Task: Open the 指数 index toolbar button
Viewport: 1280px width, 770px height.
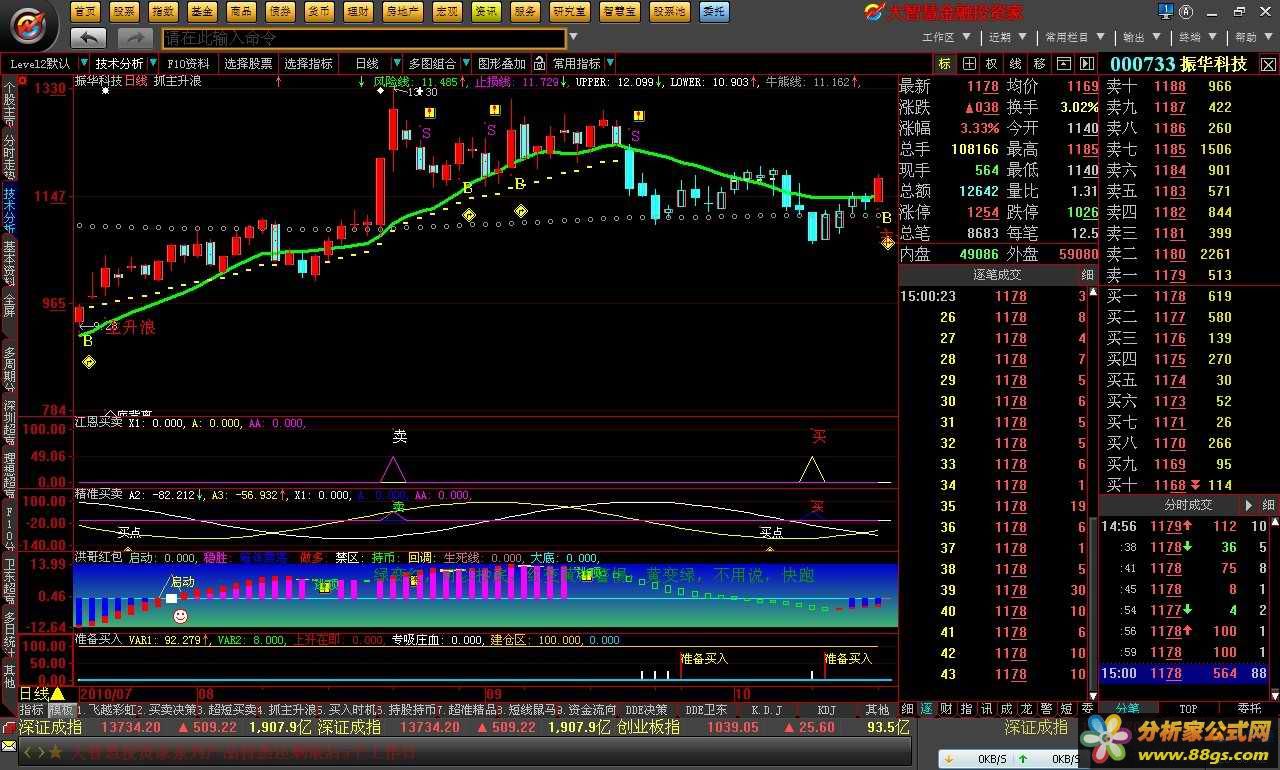Action: click(162, 11)
